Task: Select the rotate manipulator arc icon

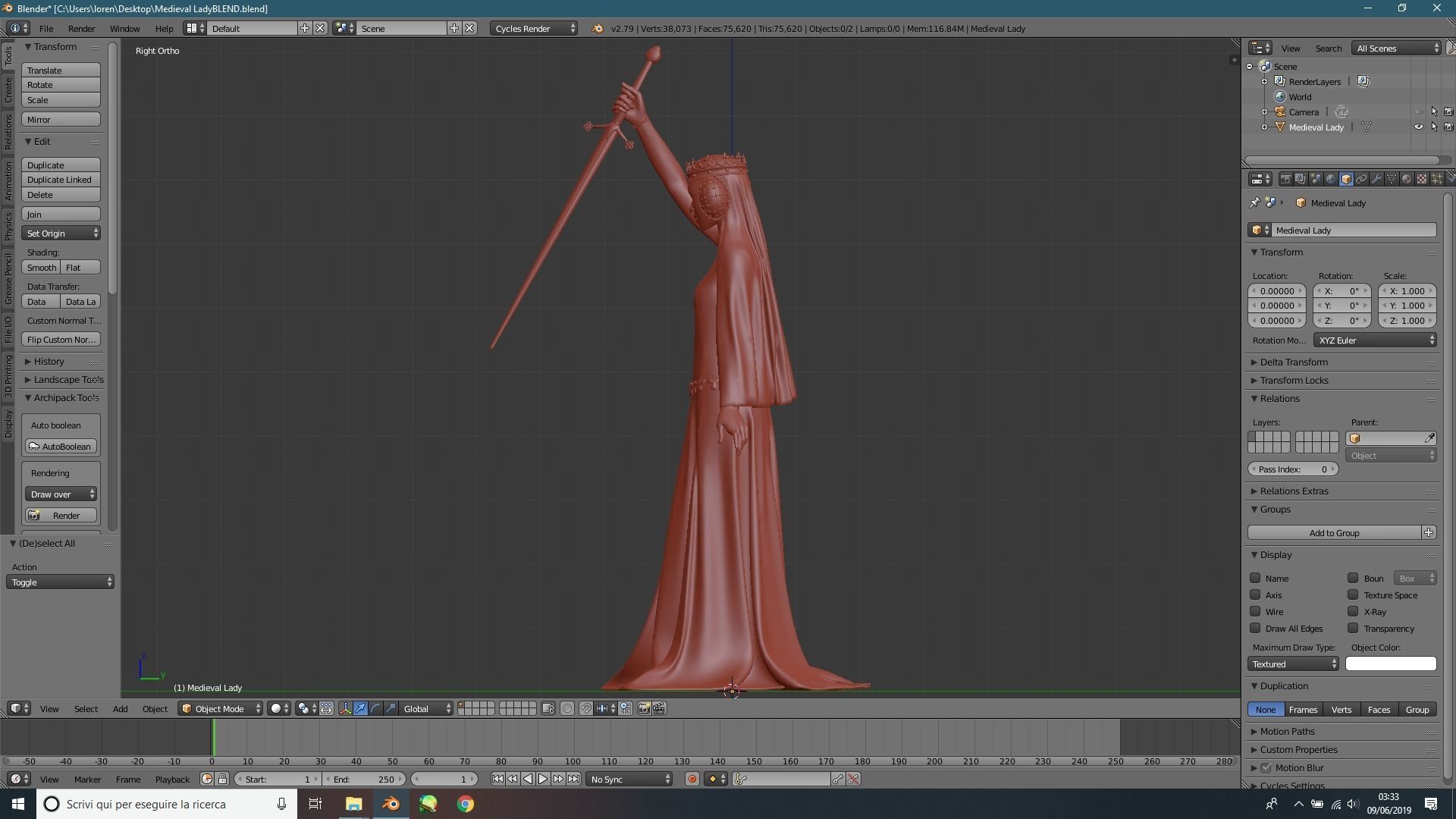Action: (375, 708)
